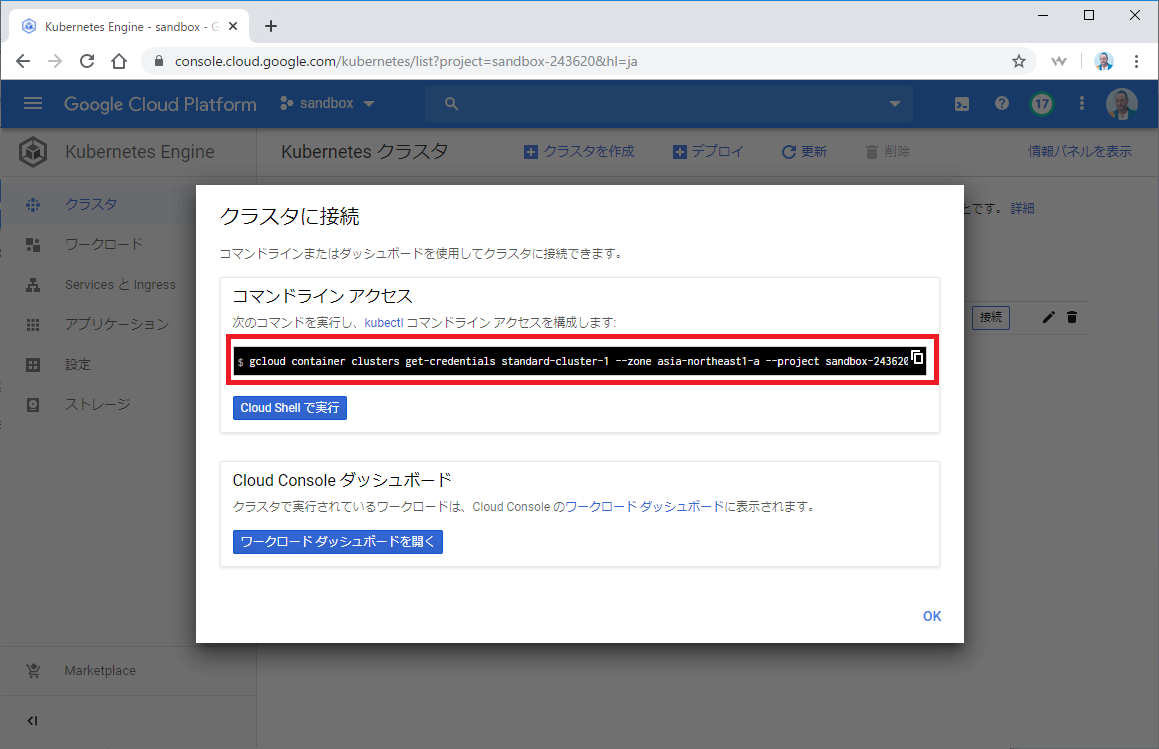
Task: Go forward in browser history
Action: pos(55,61)
